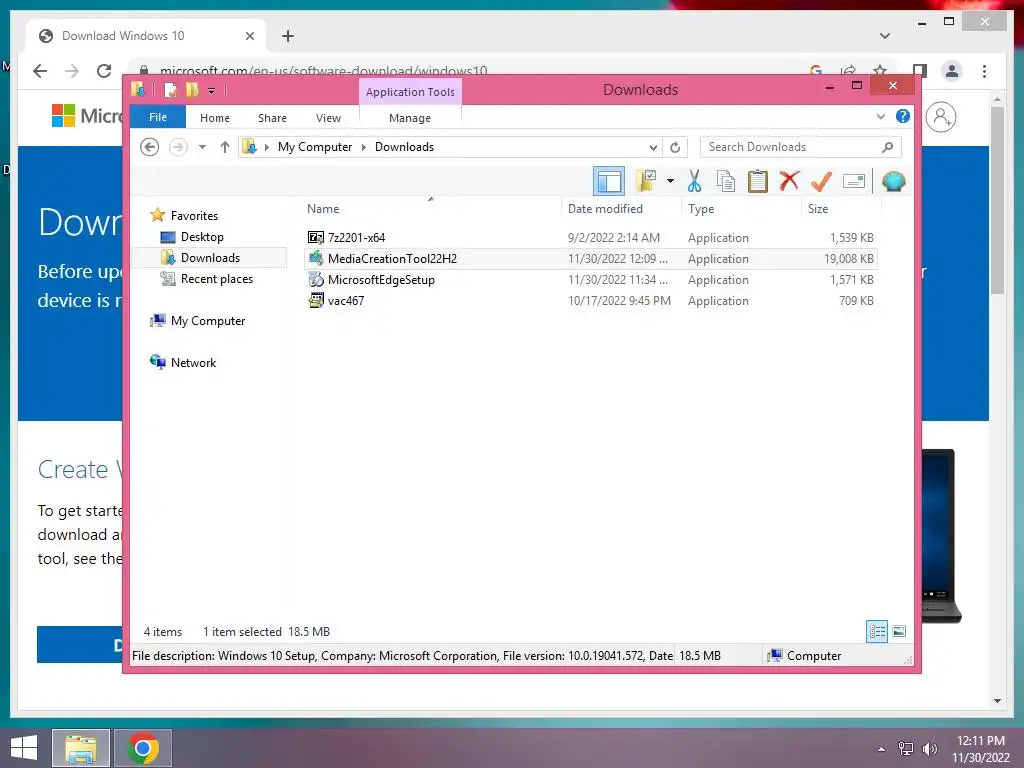Open Downloads in navigation pane

[x=210, y=258]
